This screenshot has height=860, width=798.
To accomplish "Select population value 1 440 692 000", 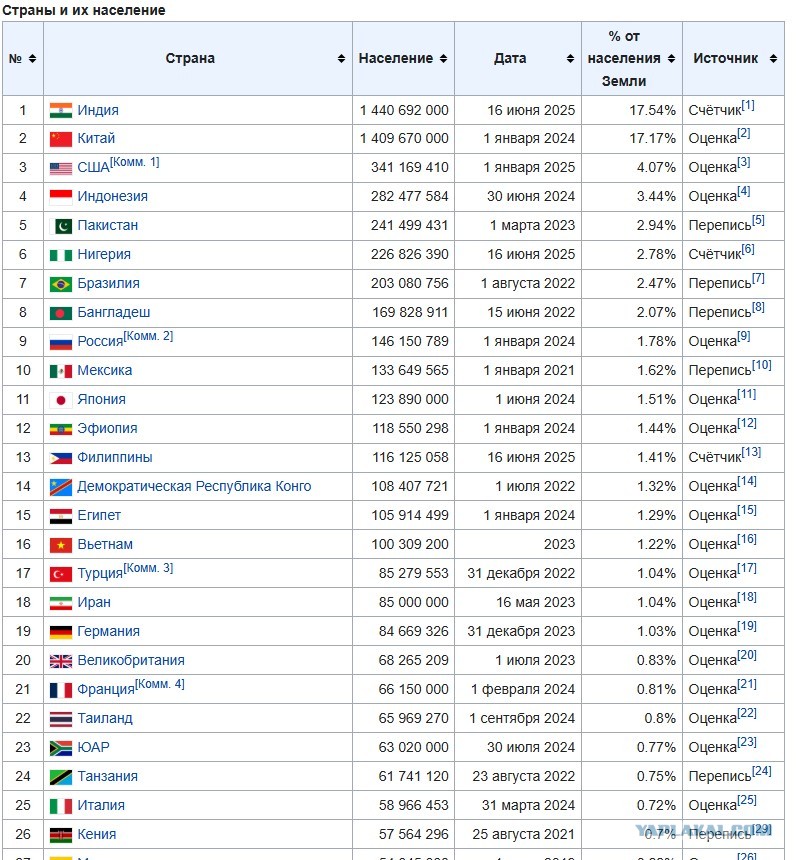I will [x=404, y=110].
